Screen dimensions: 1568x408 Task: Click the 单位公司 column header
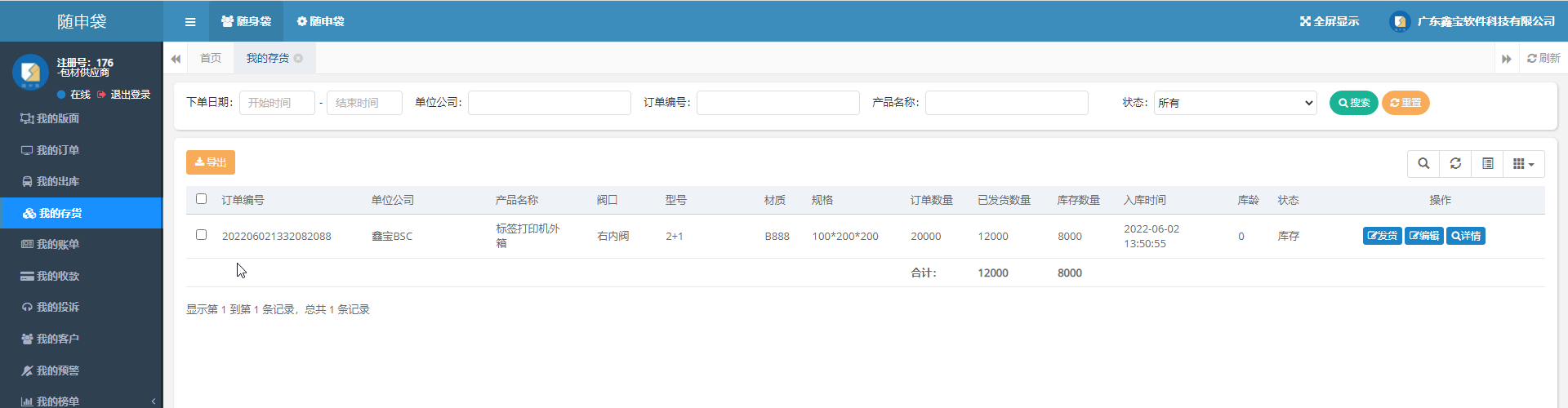[x=393, y=200]
